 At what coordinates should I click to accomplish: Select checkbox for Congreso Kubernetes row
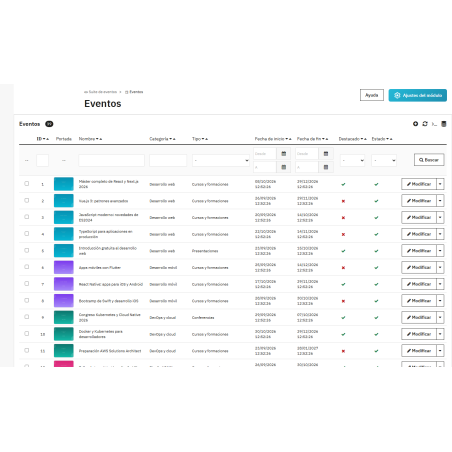[x=27, y=317]
